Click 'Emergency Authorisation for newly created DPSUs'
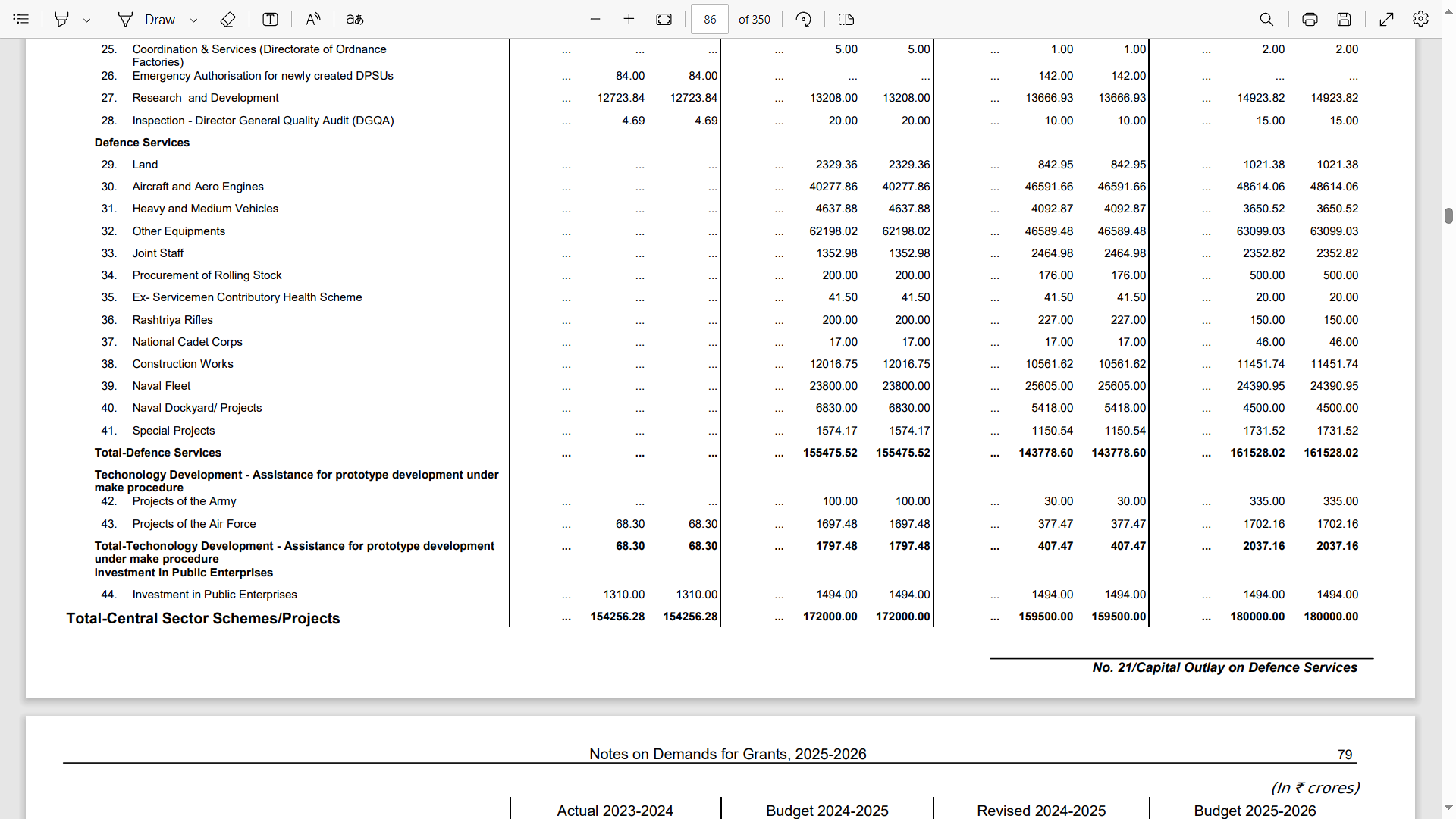Image resolution: width=1456 pixels, height=819 pixels. pos(262,76)
